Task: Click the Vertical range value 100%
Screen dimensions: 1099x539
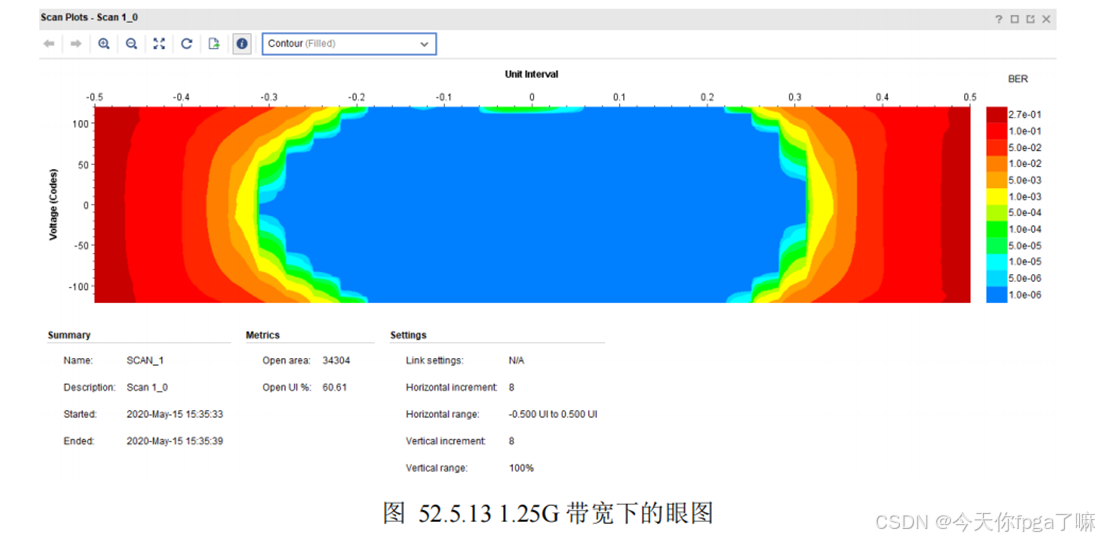Action: pyautogui.click(x=521, y=468)
